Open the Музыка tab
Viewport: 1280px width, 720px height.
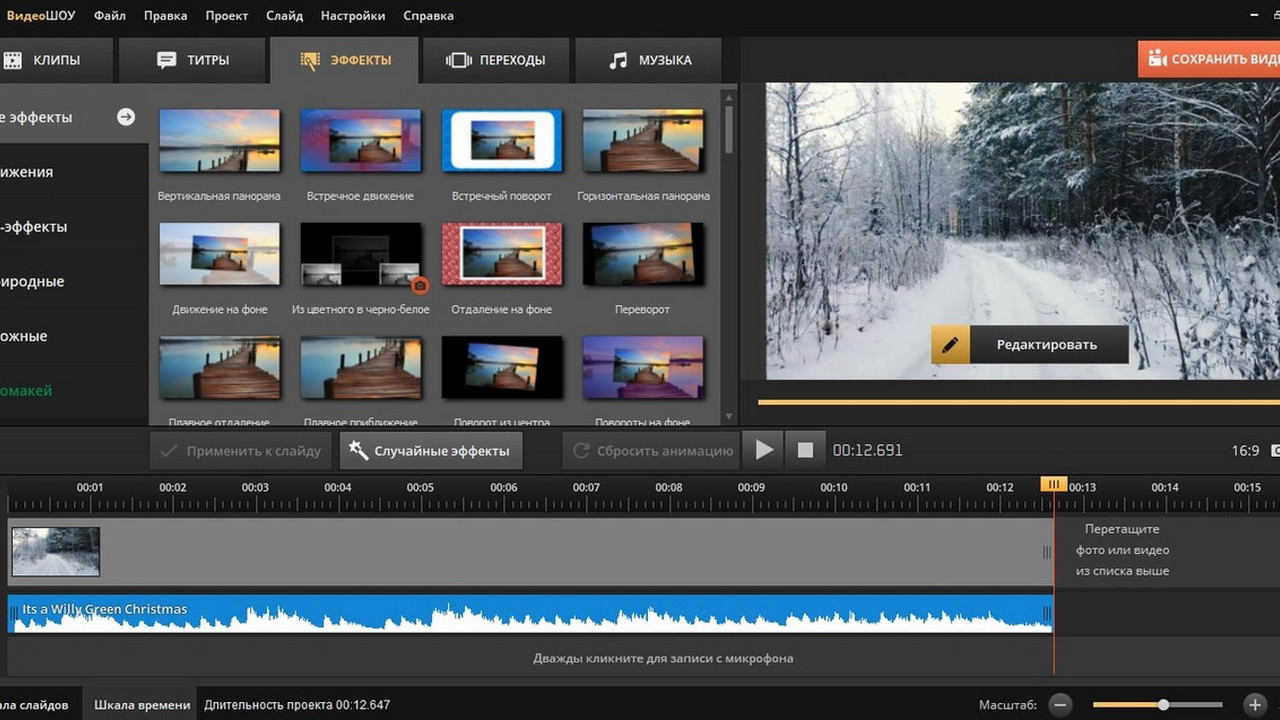[650, 60]
